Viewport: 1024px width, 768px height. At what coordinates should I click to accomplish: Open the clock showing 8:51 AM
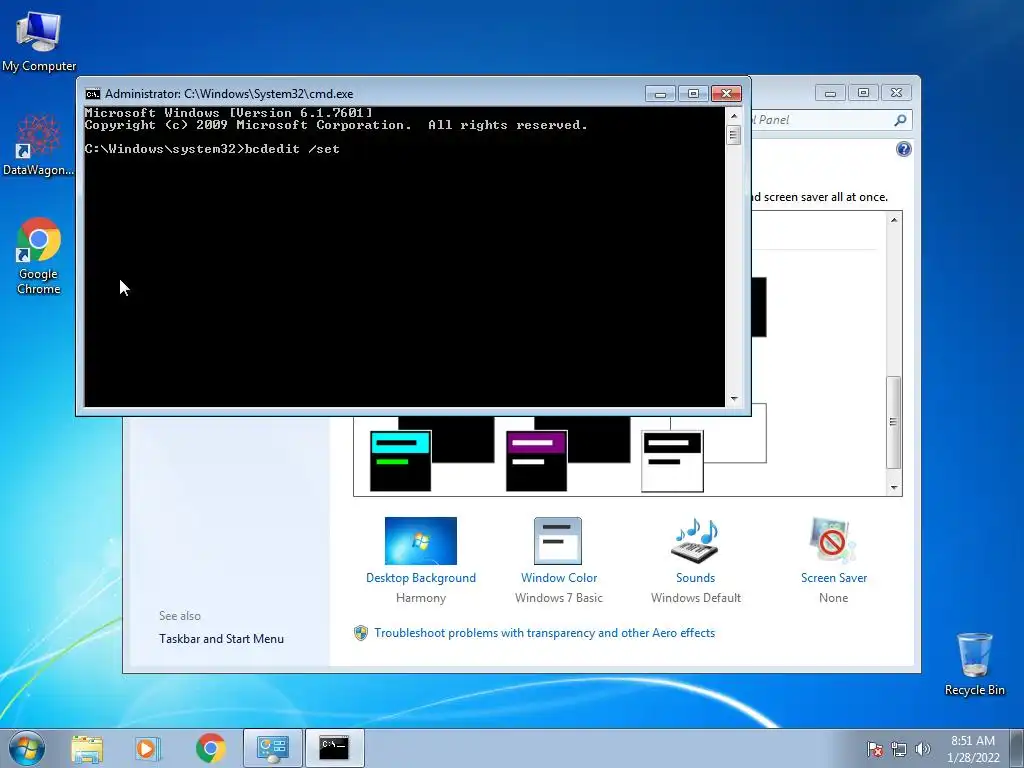[x=972, y=749]
